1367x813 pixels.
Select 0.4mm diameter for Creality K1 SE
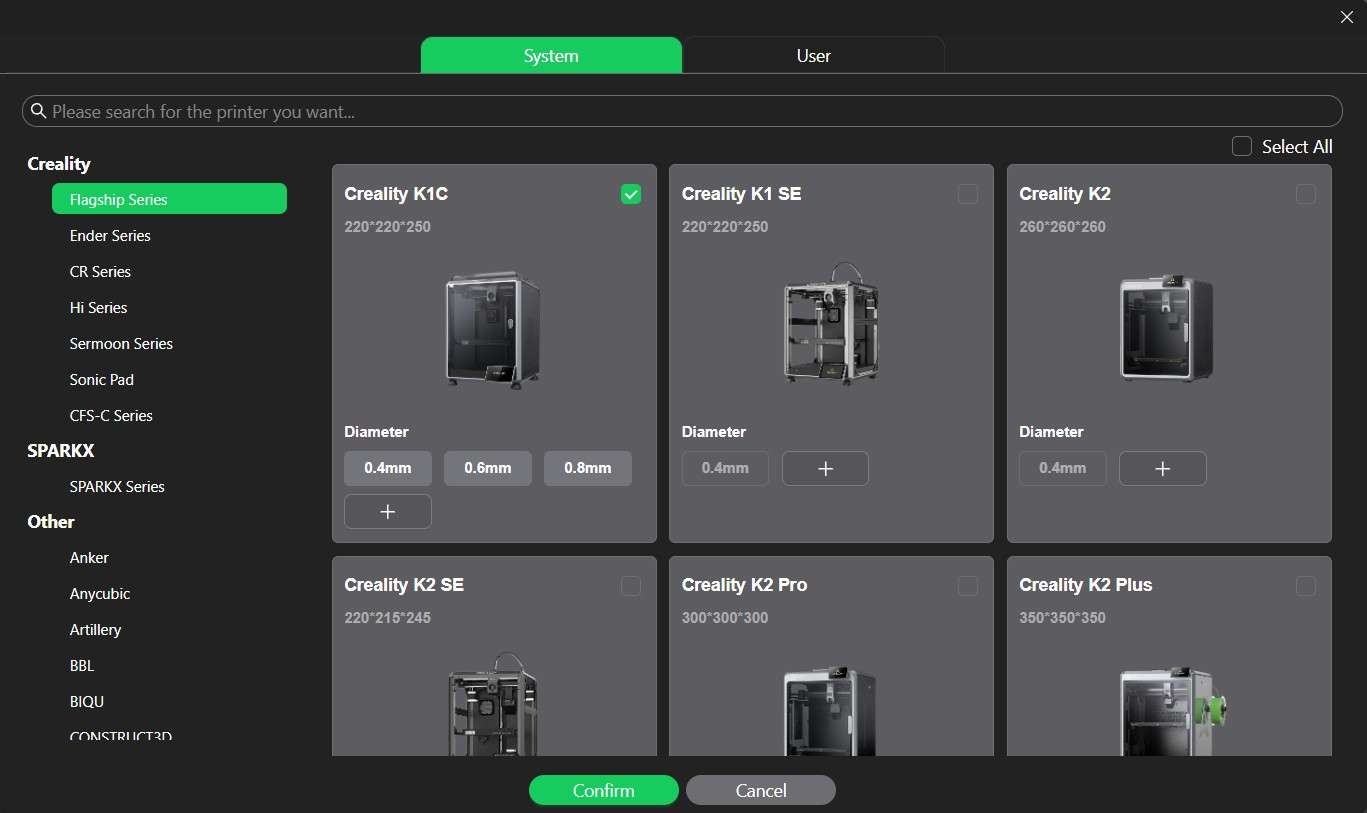(725, 468)
